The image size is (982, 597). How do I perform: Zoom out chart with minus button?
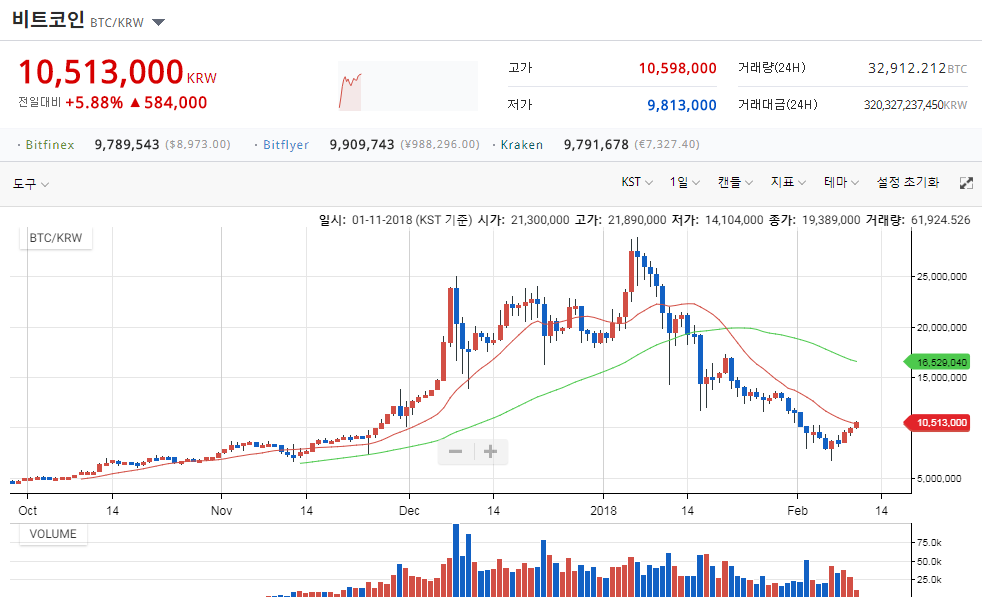(455, 452)
